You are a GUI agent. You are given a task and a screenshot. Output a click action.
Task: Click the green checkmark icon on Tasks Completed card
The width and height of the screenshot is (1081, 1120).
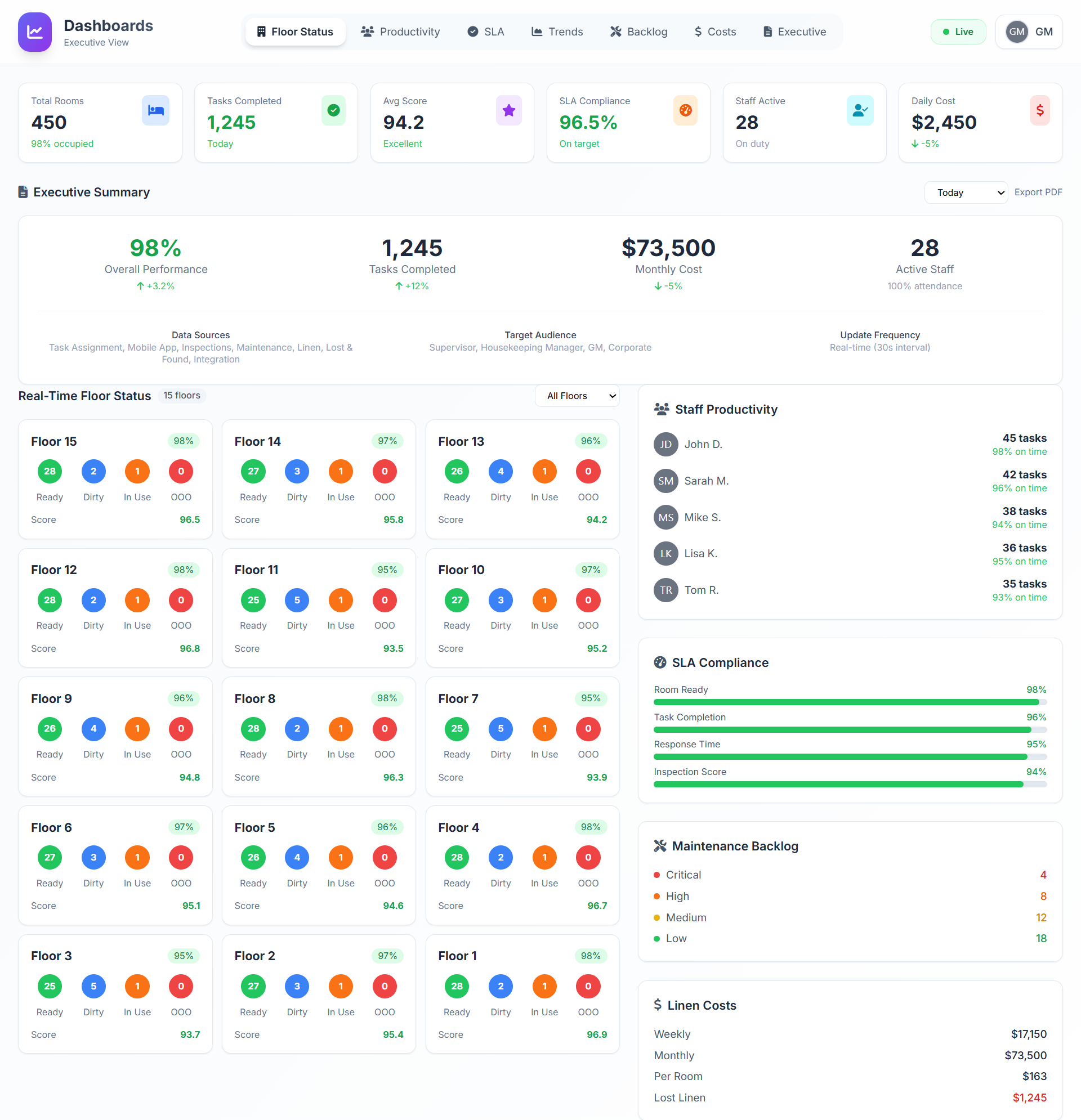point(333,110)
